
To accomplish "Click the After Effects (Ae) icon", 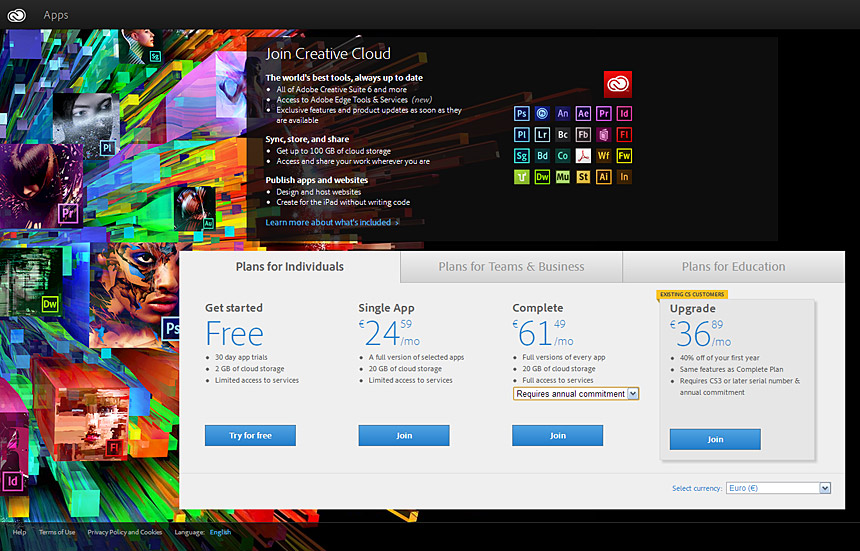I will pos(583,114).
